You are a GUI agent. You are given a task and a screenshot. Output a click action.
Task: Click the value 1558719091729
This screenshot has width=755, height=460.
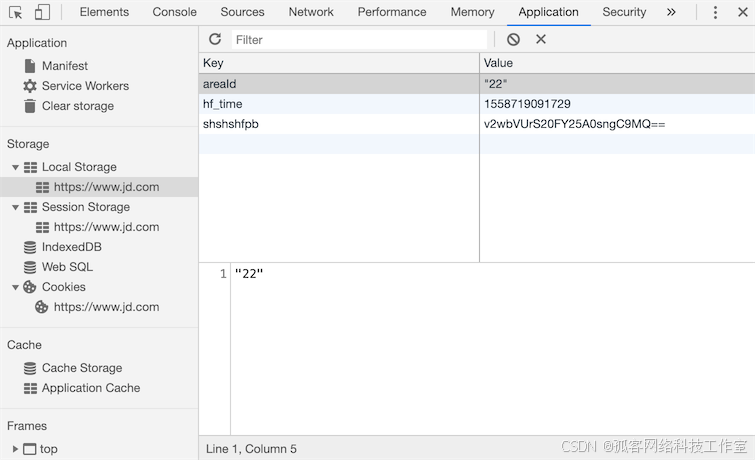pyautogui.click(x=527, y=104)
